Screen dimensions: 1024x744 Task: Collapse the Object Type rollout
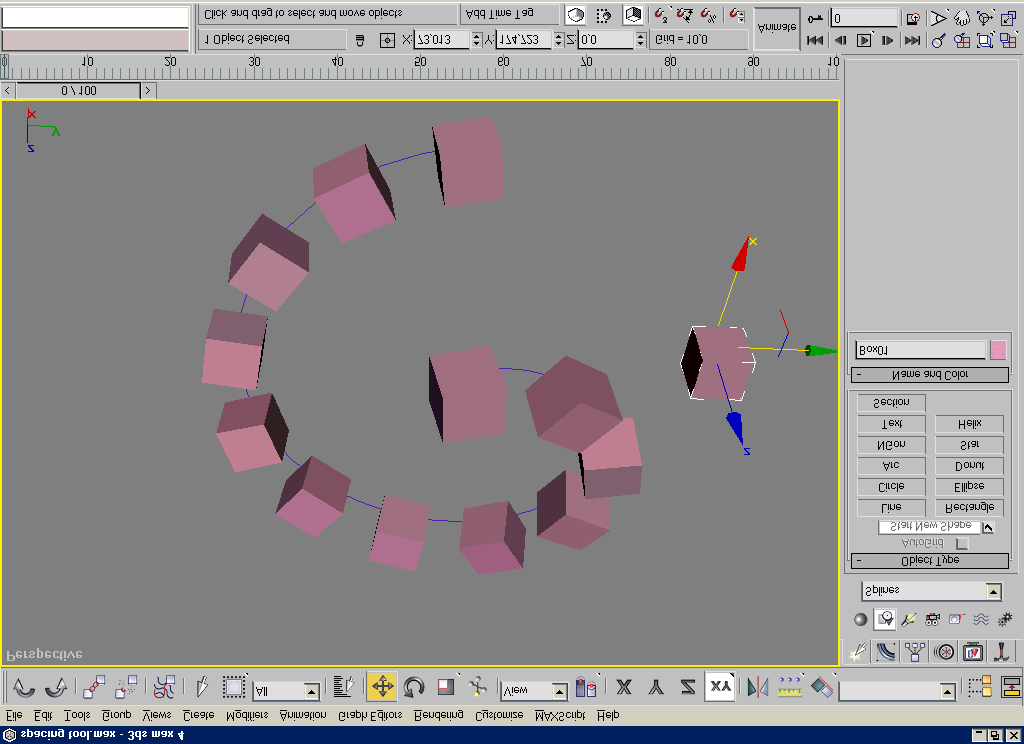tap(930, 561)
